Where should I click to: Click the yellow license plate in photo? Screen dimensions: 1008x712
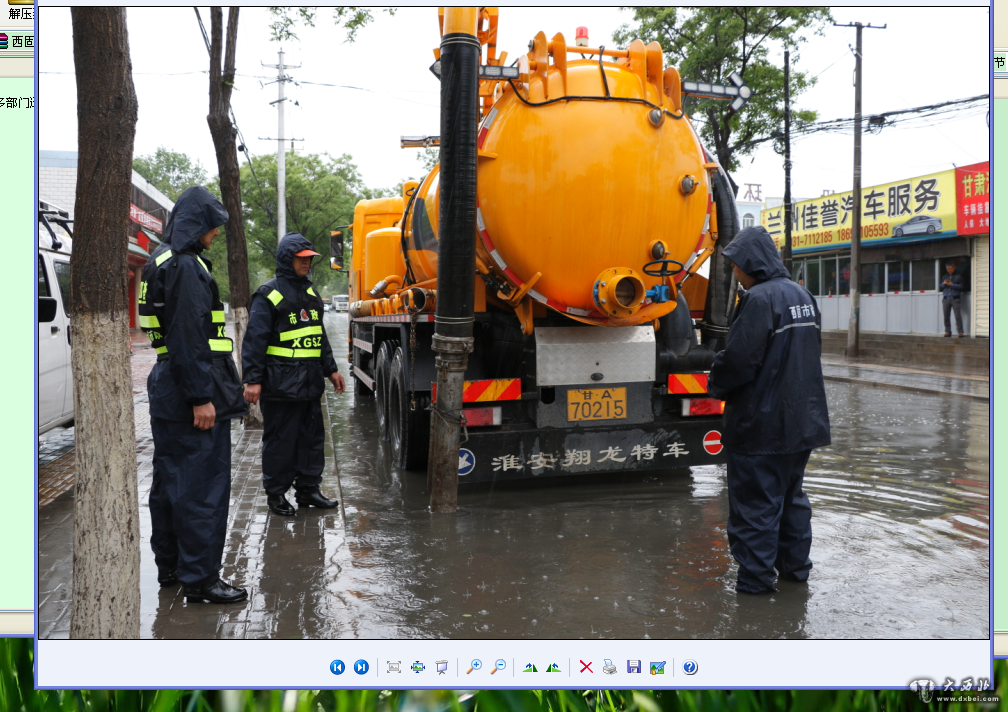[597, 404]
